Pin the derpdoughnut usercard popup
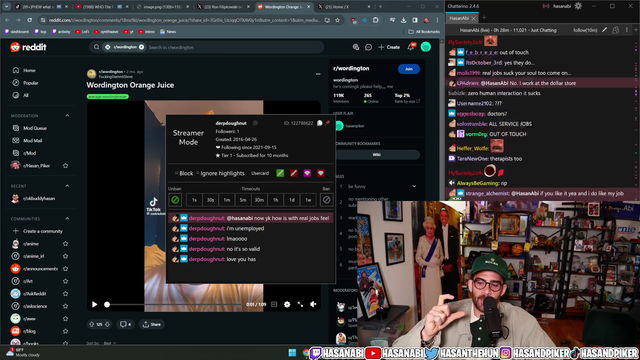This screenshot has height=360, width=640. tap(327, 123)
